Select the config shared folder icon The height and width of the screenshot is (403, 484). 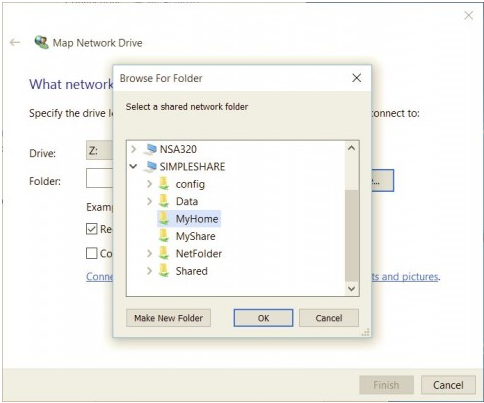163,184
